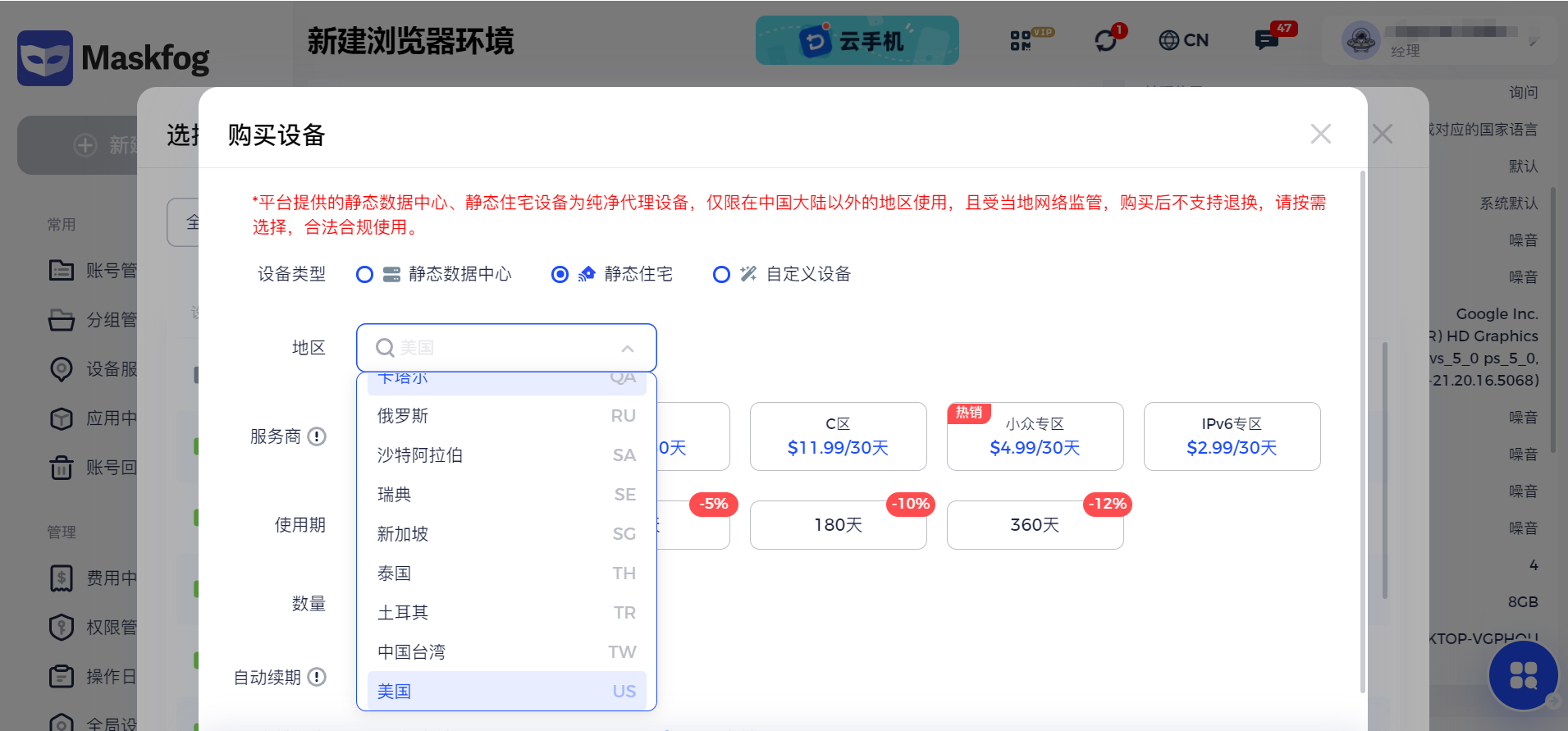Open the 操作日志 clipboard icon

(x=62, y=677)
